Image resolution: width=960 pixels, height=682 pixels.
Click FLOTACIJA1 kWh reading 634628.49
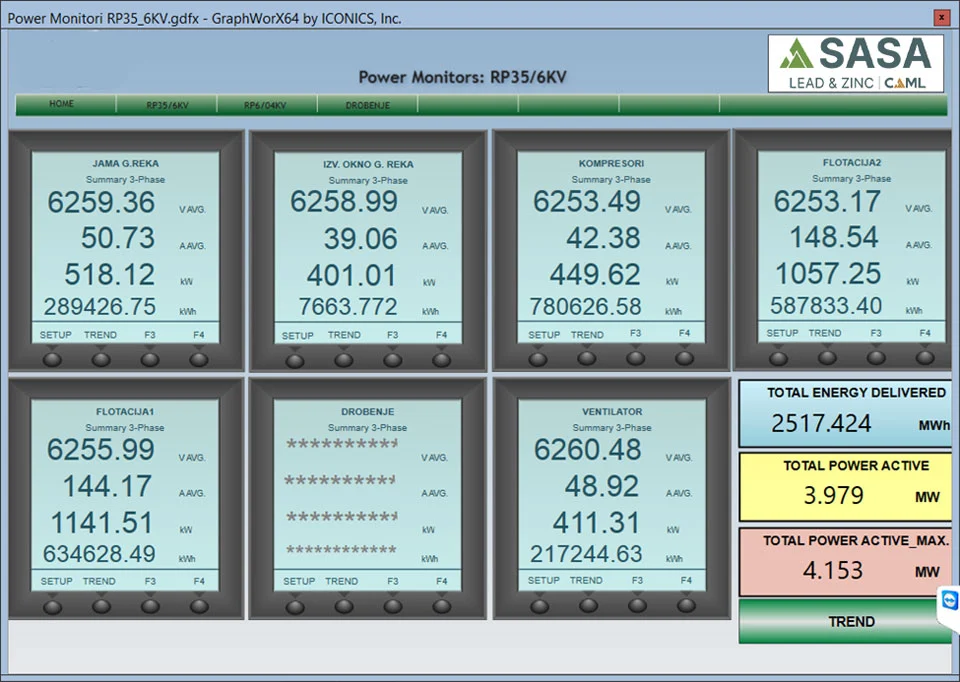point(99,554)
